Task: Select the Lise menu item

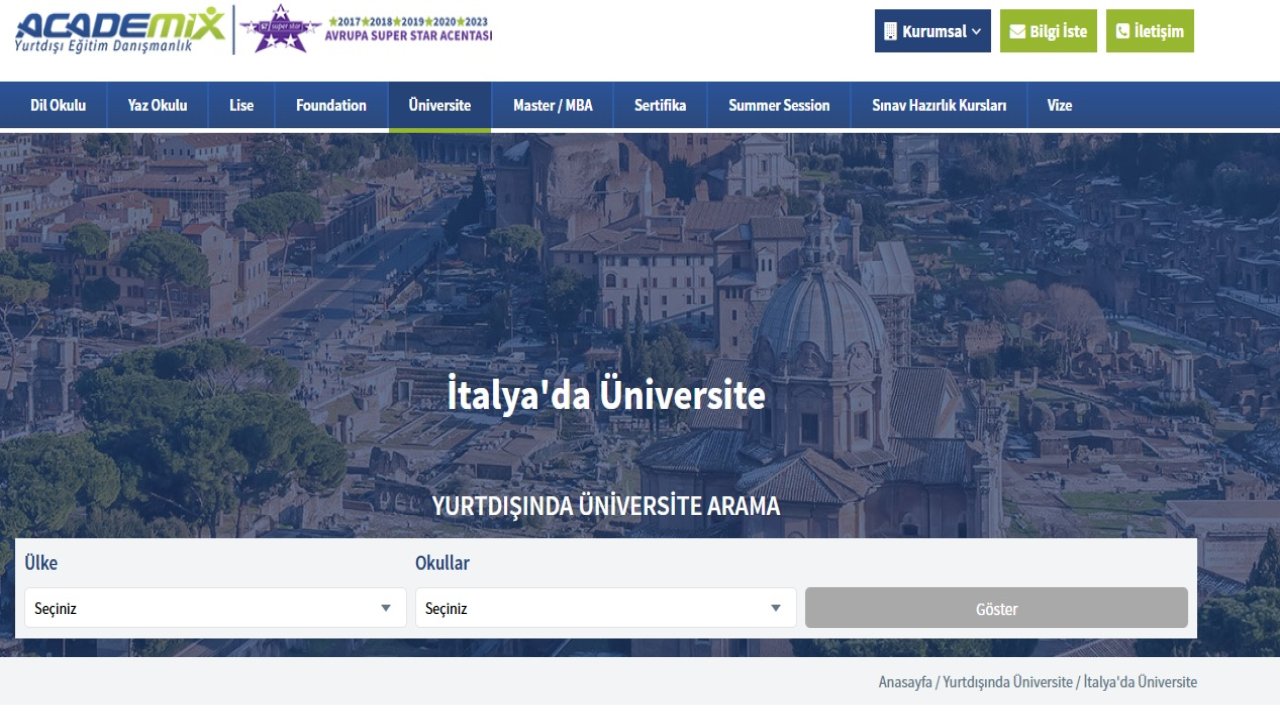Action: pyautogui.click(x=240, y=105)
